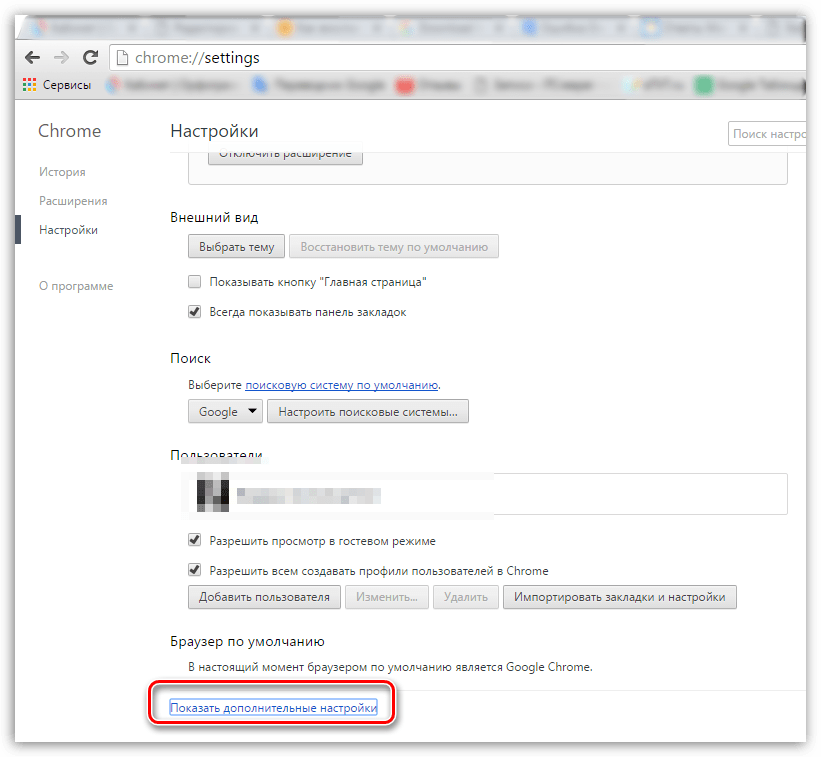This screenshot has height=757, width=821.
Task: Open О программе in sidebar
Action: point(76,286)
